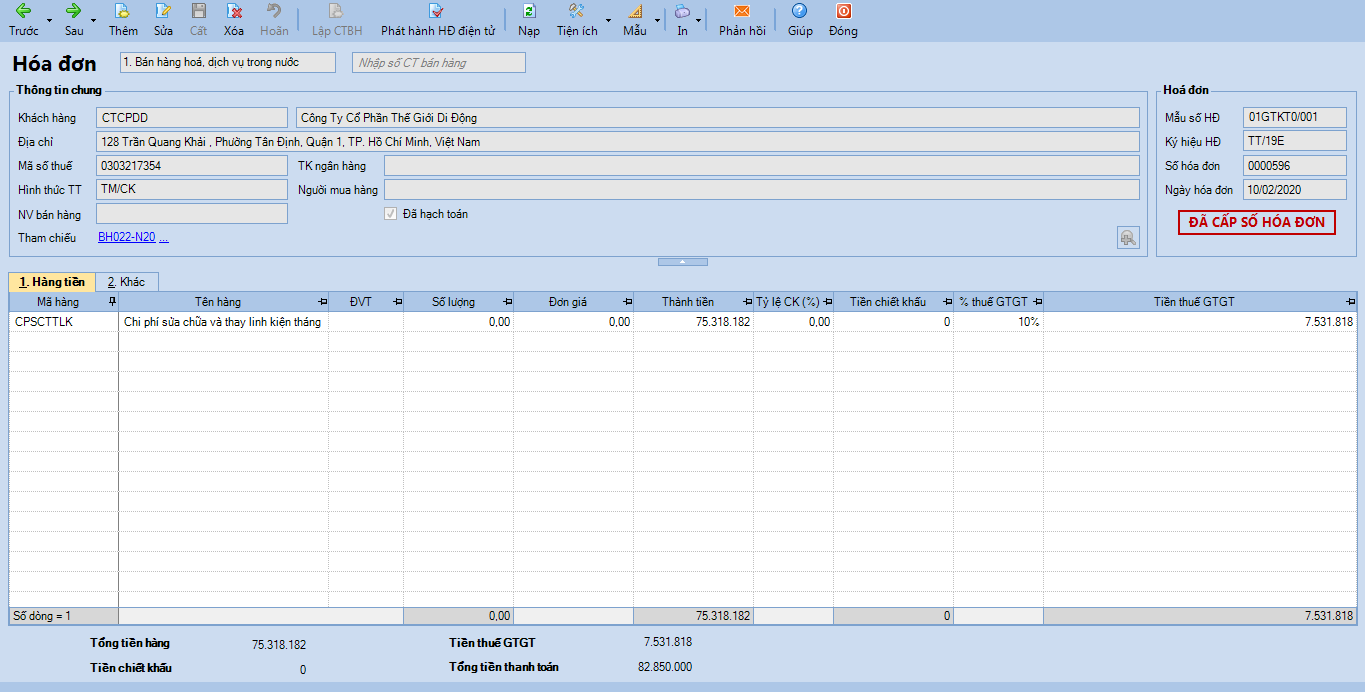Pin the Mã hàng column
The image size is (1365, 692).
(111, 302)
